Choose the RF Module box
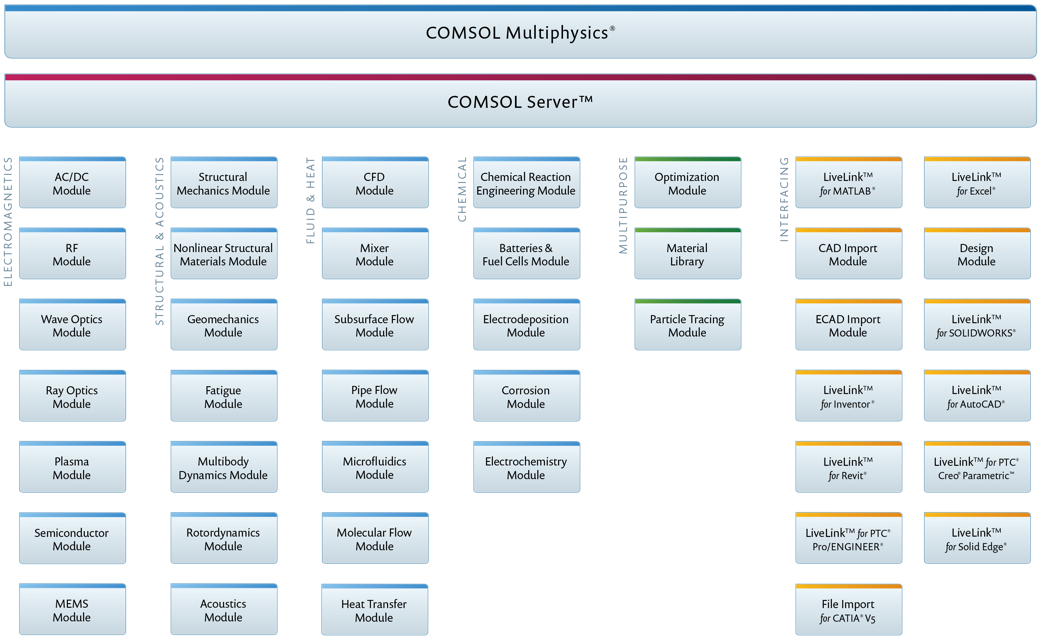 72,253
